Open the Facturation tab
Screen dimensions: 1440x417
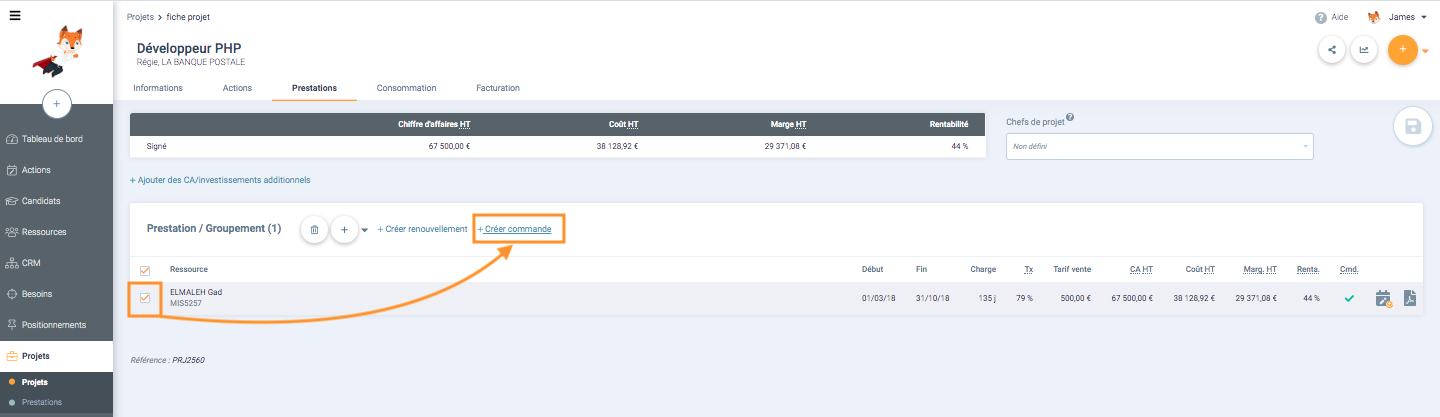click(x=498, y=88)
